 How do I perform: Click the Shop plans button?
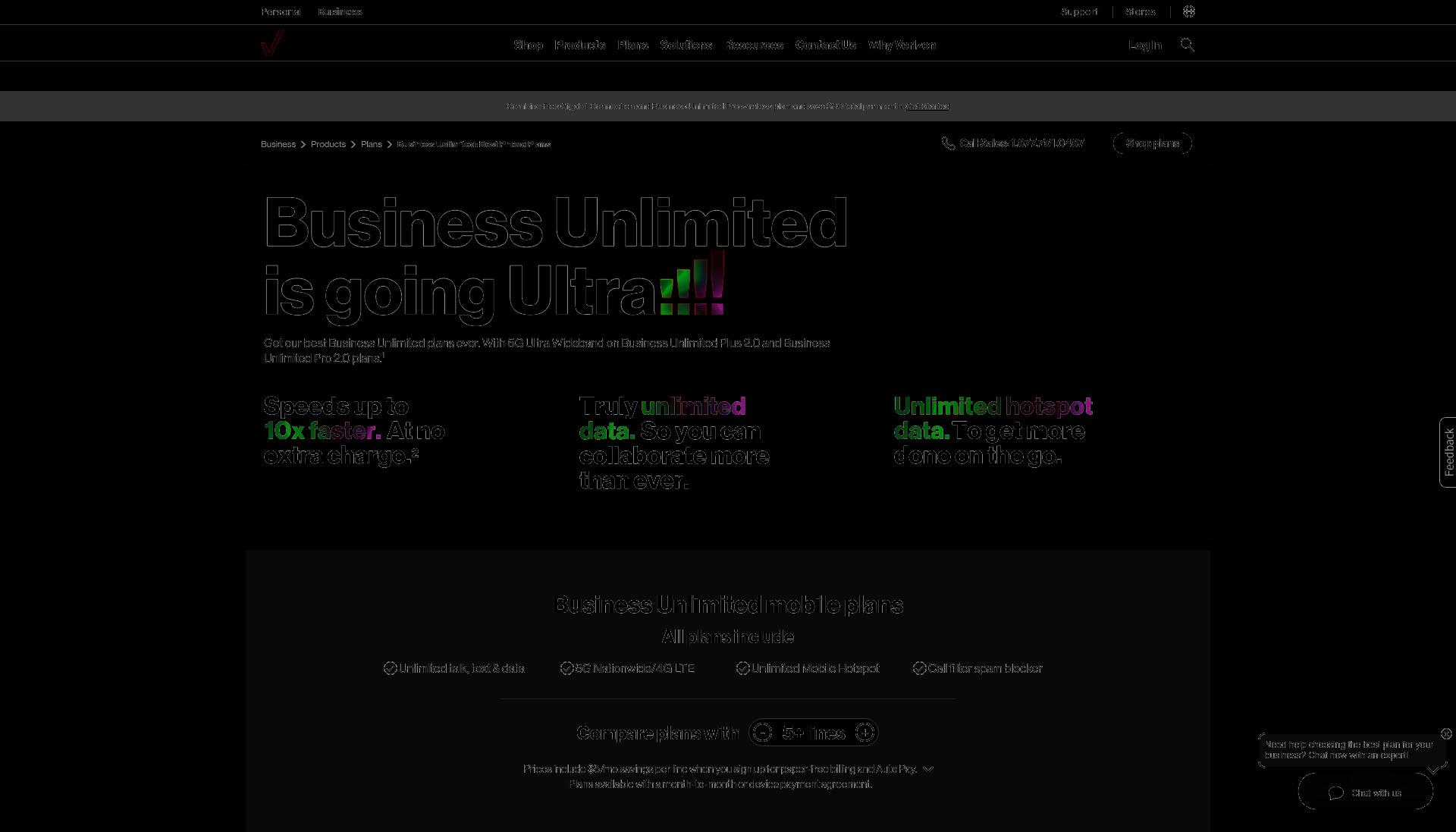pyautogui.click(x=1153, y=143)
